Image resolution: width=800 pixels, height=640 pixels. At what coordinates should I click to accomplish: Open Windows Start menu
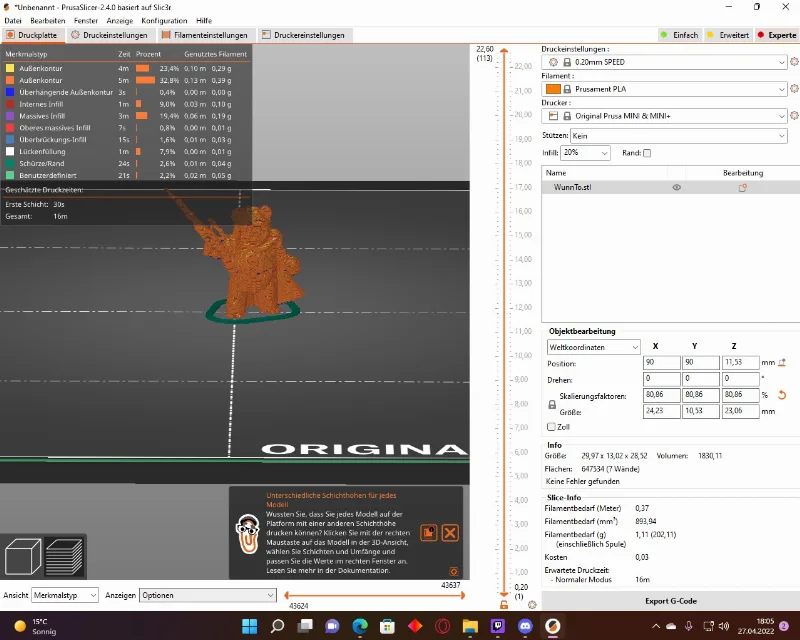click(249, 626)
